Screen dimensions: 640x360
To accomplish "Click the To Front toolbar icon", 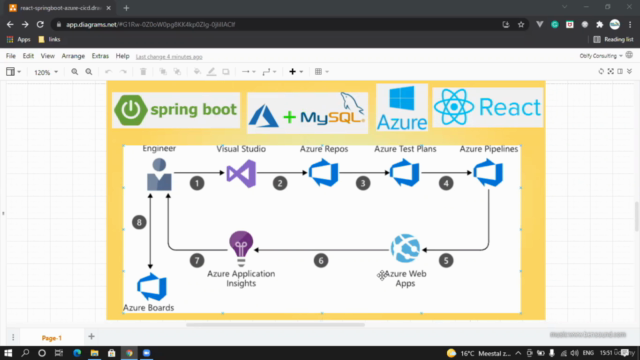I will tap(163, 72).
